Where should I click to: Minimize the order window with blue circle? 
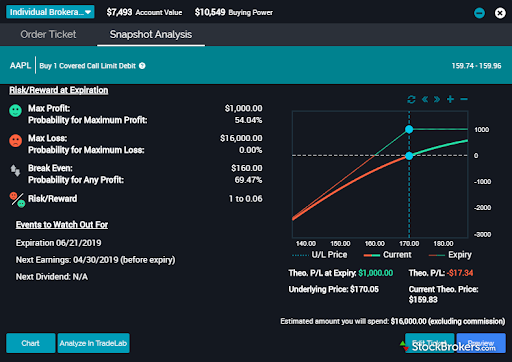point(479,13)
